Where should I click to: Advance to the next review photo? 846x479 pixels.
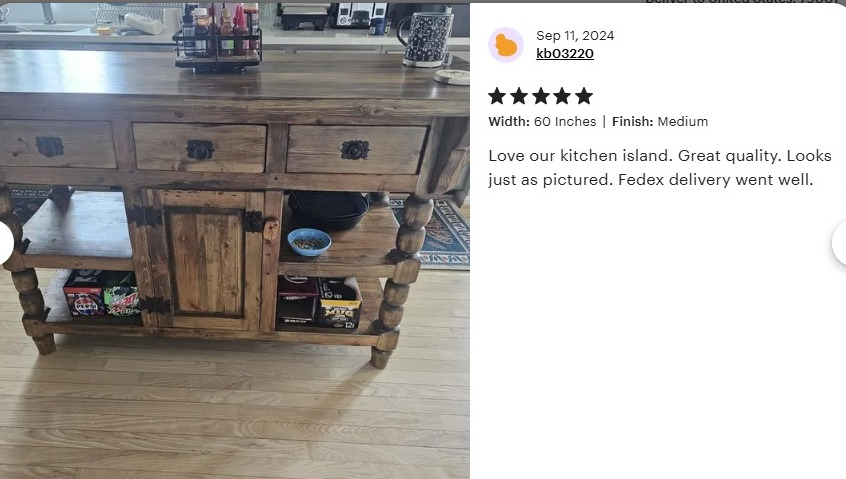click(x=840, y=243)
